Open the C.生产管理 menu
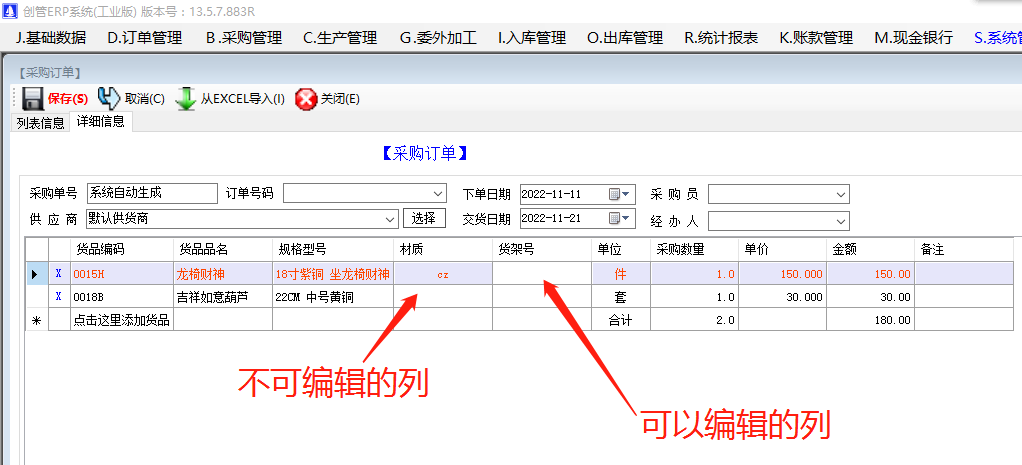This screenshot has height=465, width=1022. [340, 38]
